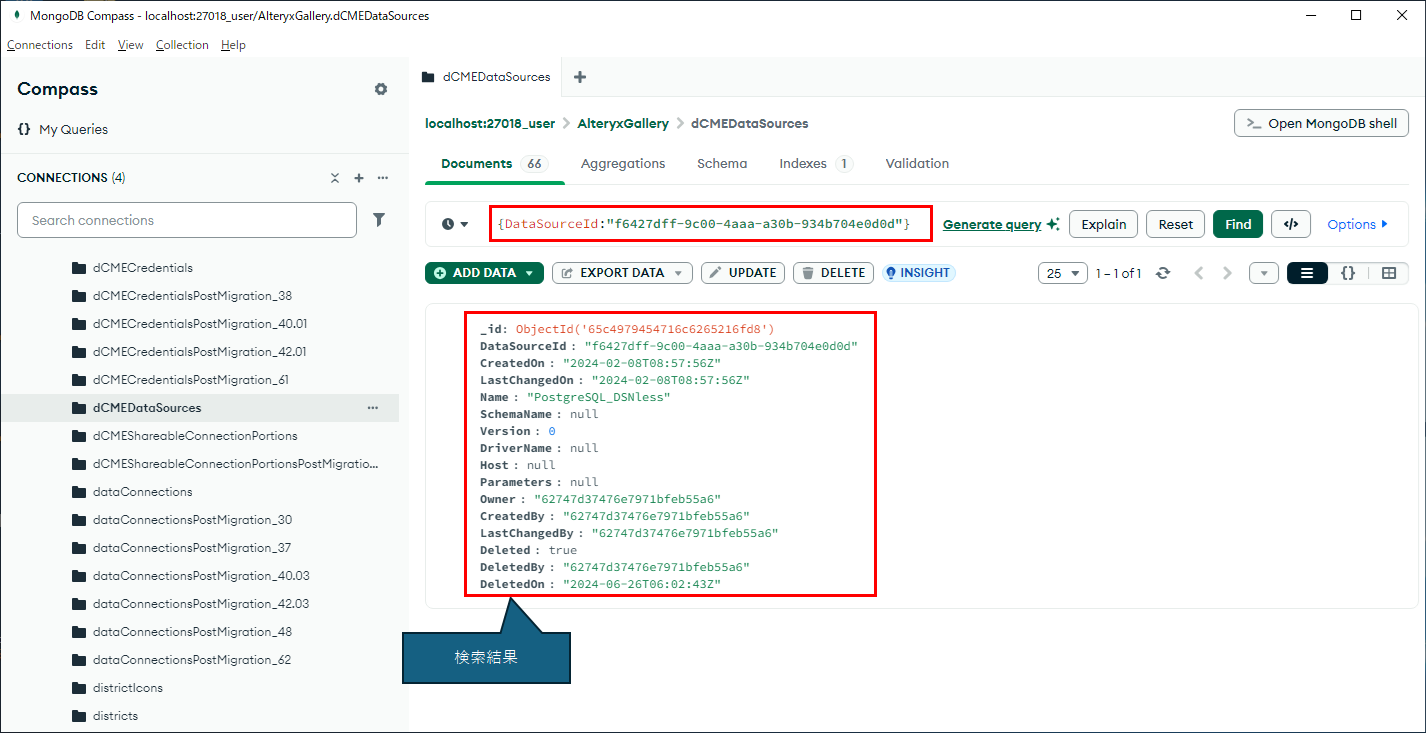
Task: Open export query to language icon
Action: 1291,224
